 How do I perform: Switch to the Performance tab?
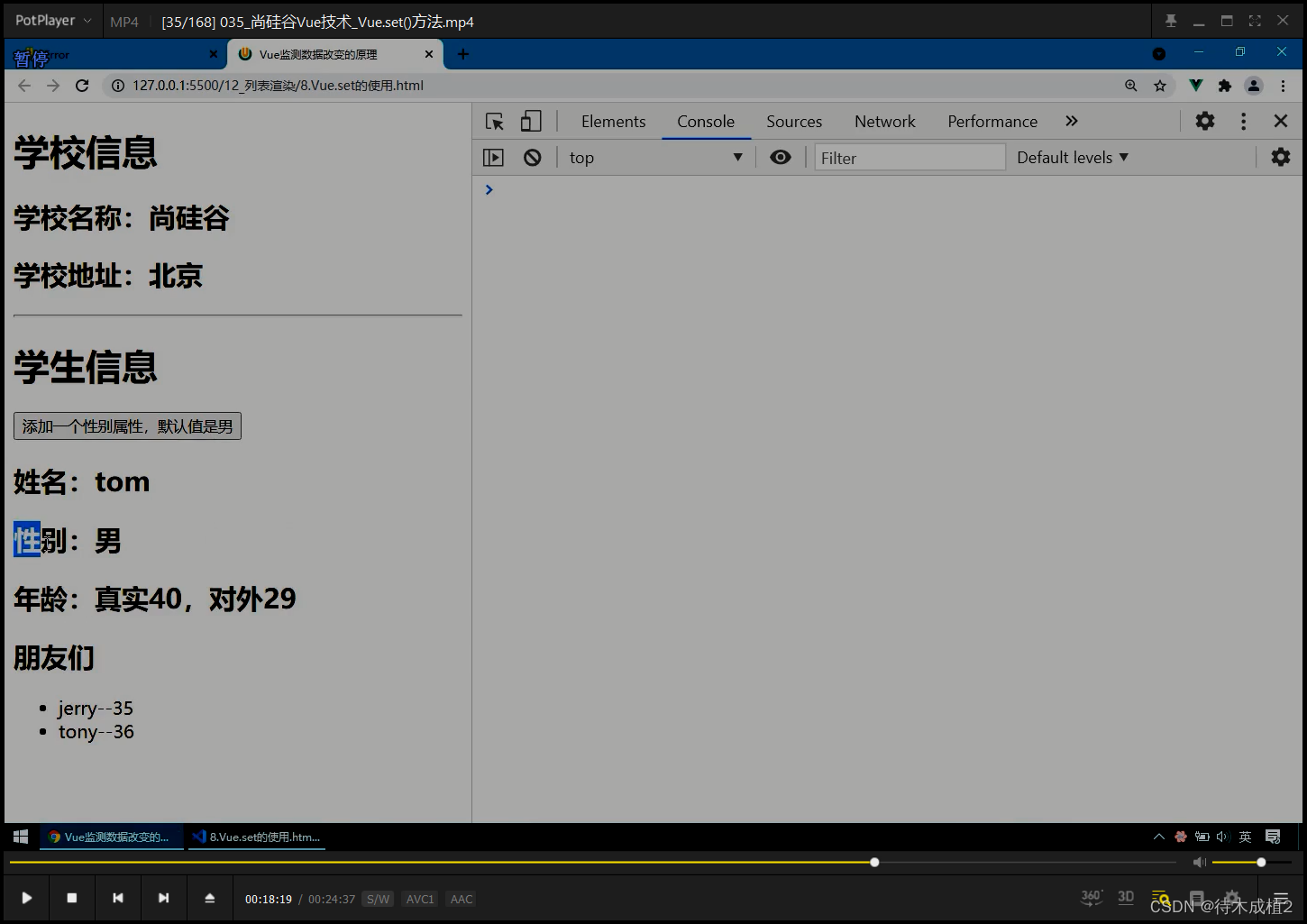(x=992, y=122)
